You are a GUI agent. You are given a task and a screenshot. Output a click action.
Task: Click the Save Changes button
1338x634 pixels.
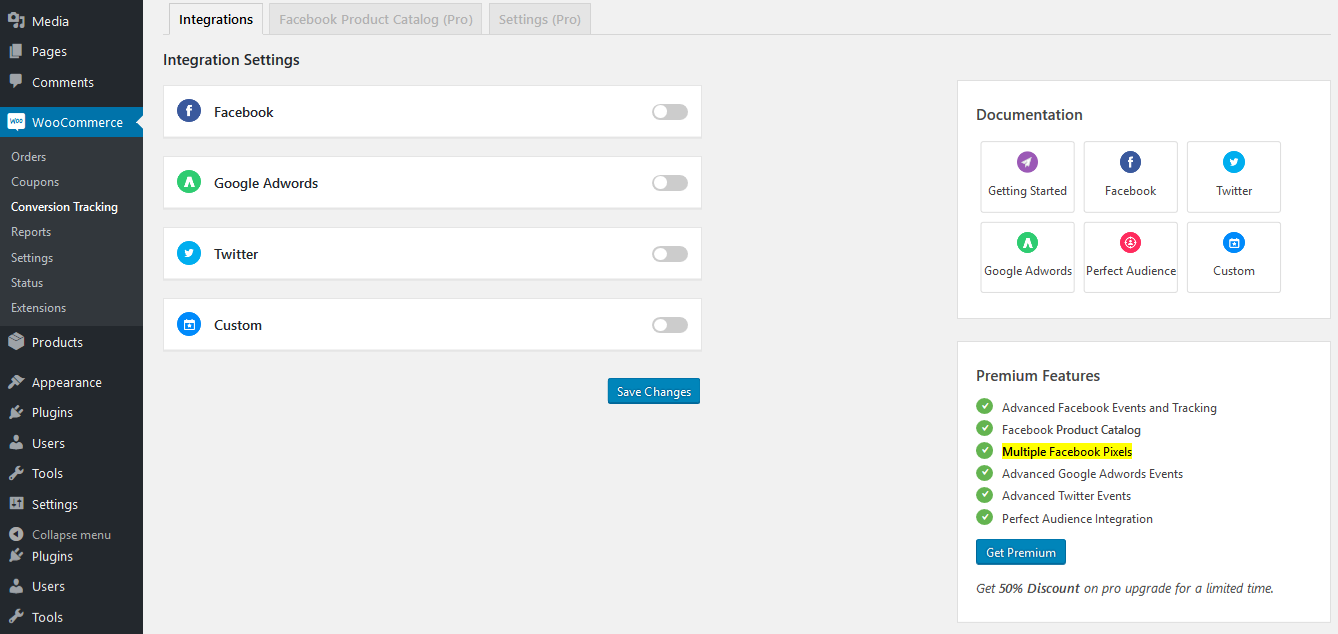pyautogui.click(x=654, y=391)
